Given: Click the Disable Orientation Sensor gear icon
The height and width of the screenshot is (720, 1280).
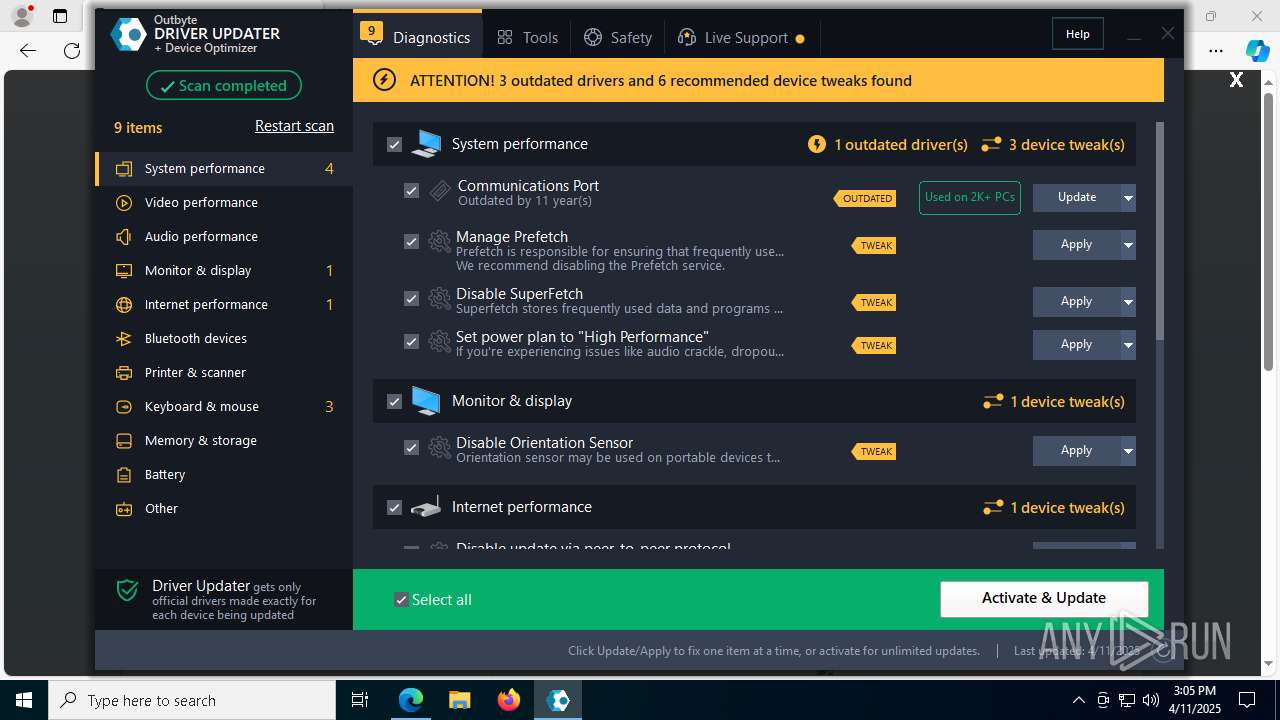Looking at the screenshot, I should pyautogui.click(x=439, y=447).
